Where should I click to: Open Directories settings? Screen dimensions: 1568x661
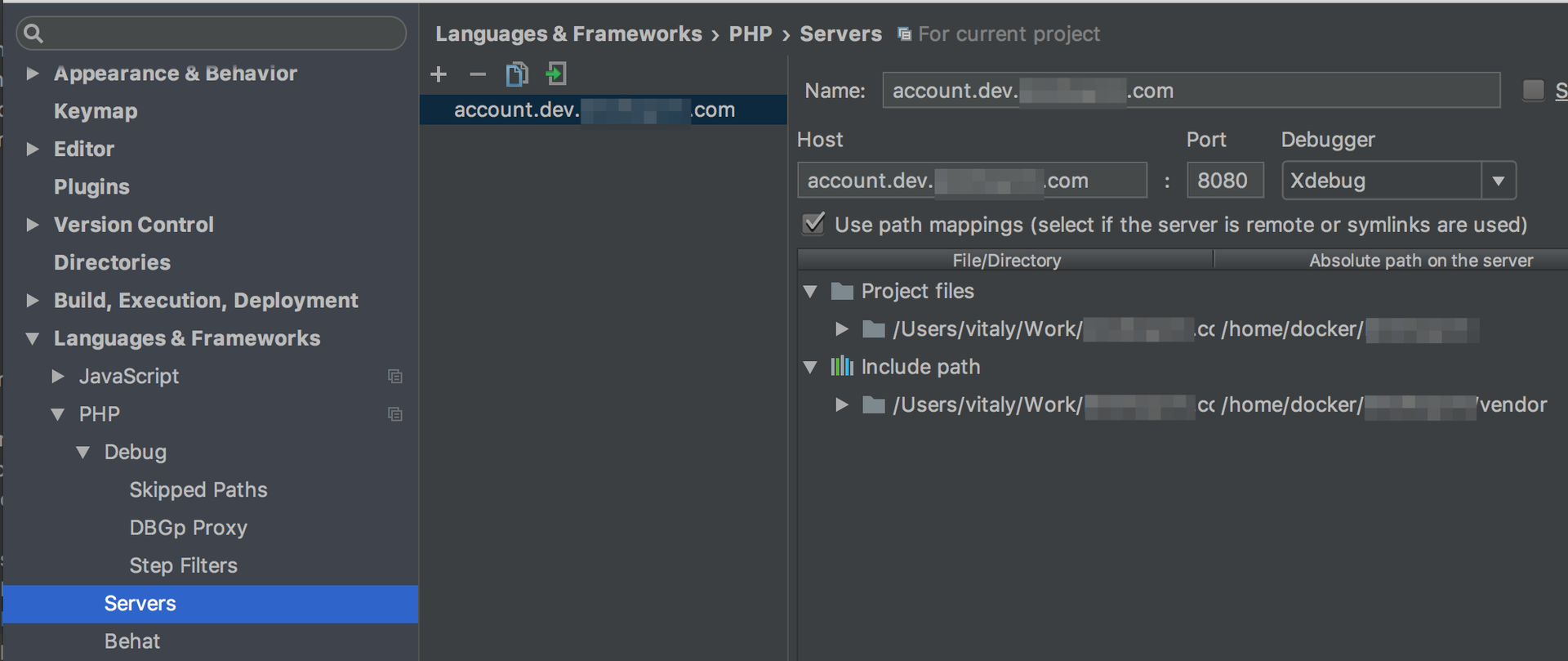[x=112, y=262]
